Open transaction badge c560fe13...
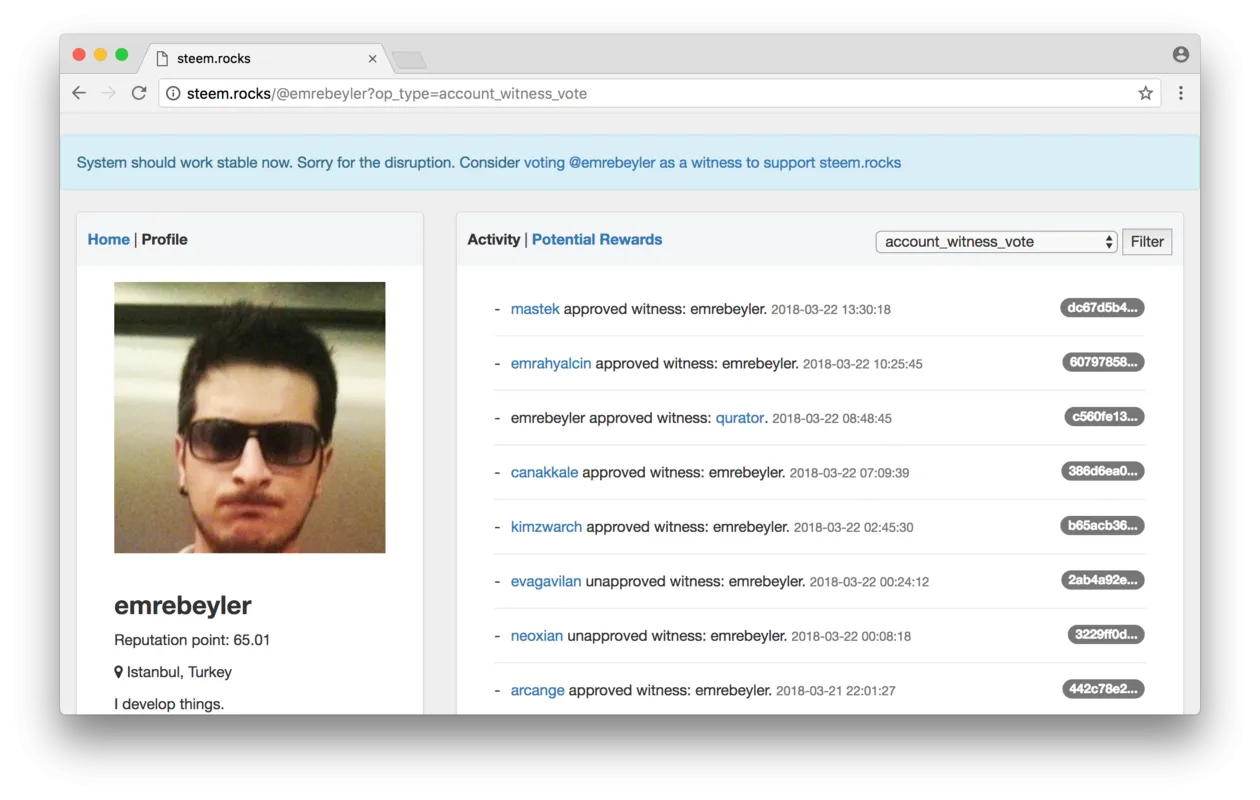Image resolution: width=1260 pixels, height=800 pixels. (x=1104, y=417)
